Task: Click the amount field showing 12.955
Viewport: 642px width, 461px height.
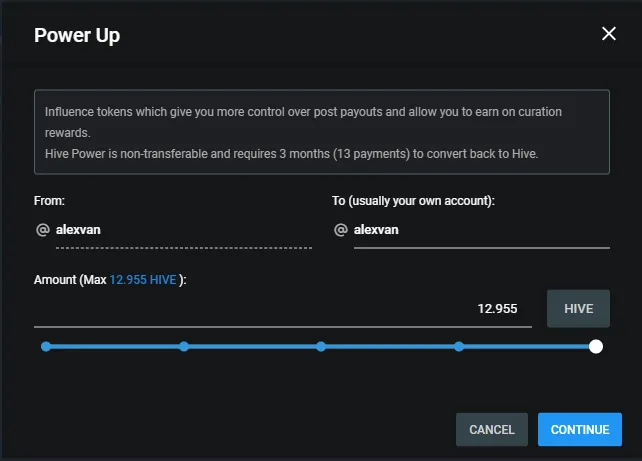Action: tap(283, 309)
